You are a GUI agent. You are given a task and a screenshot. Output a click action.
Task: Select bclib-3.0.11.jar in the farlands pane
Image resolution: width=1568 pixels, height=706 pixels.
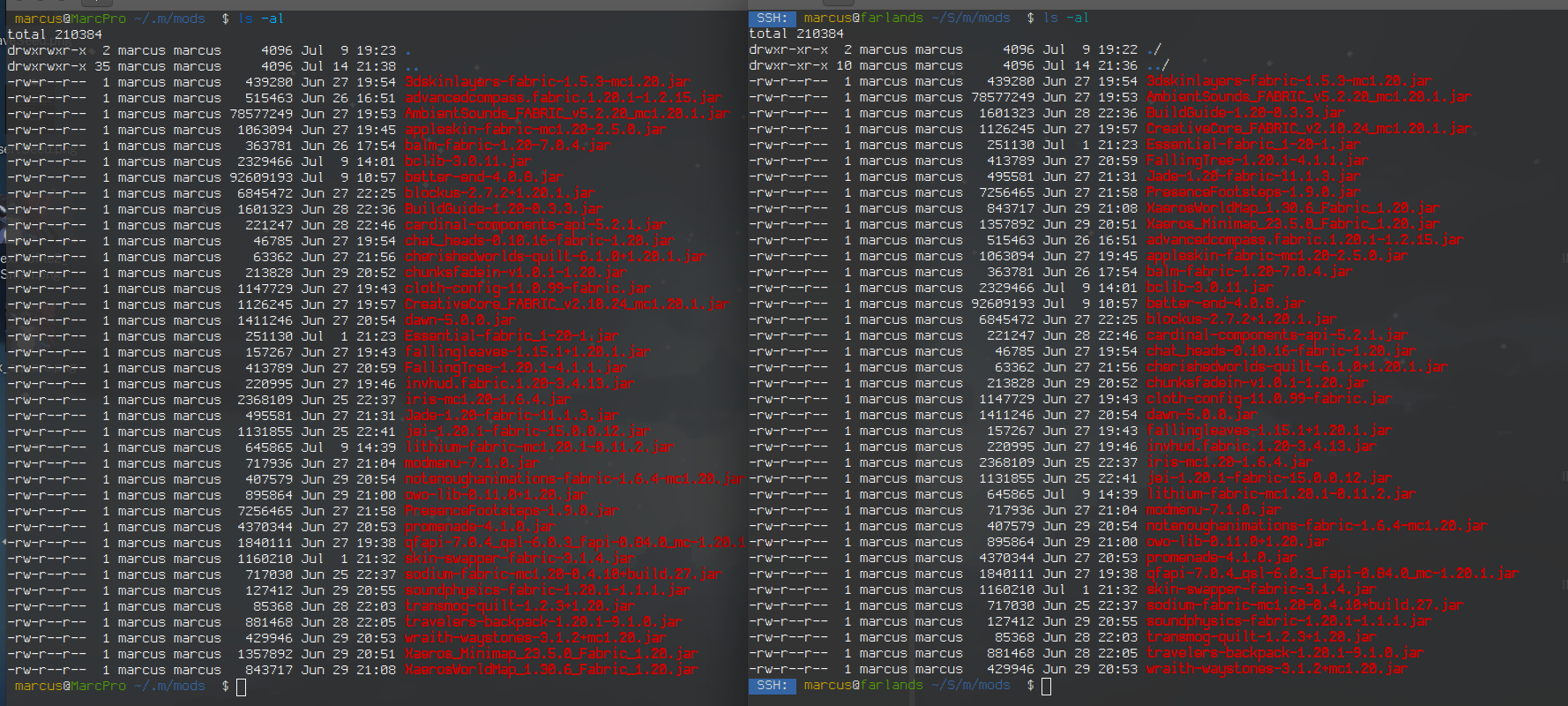(1209, 288)
